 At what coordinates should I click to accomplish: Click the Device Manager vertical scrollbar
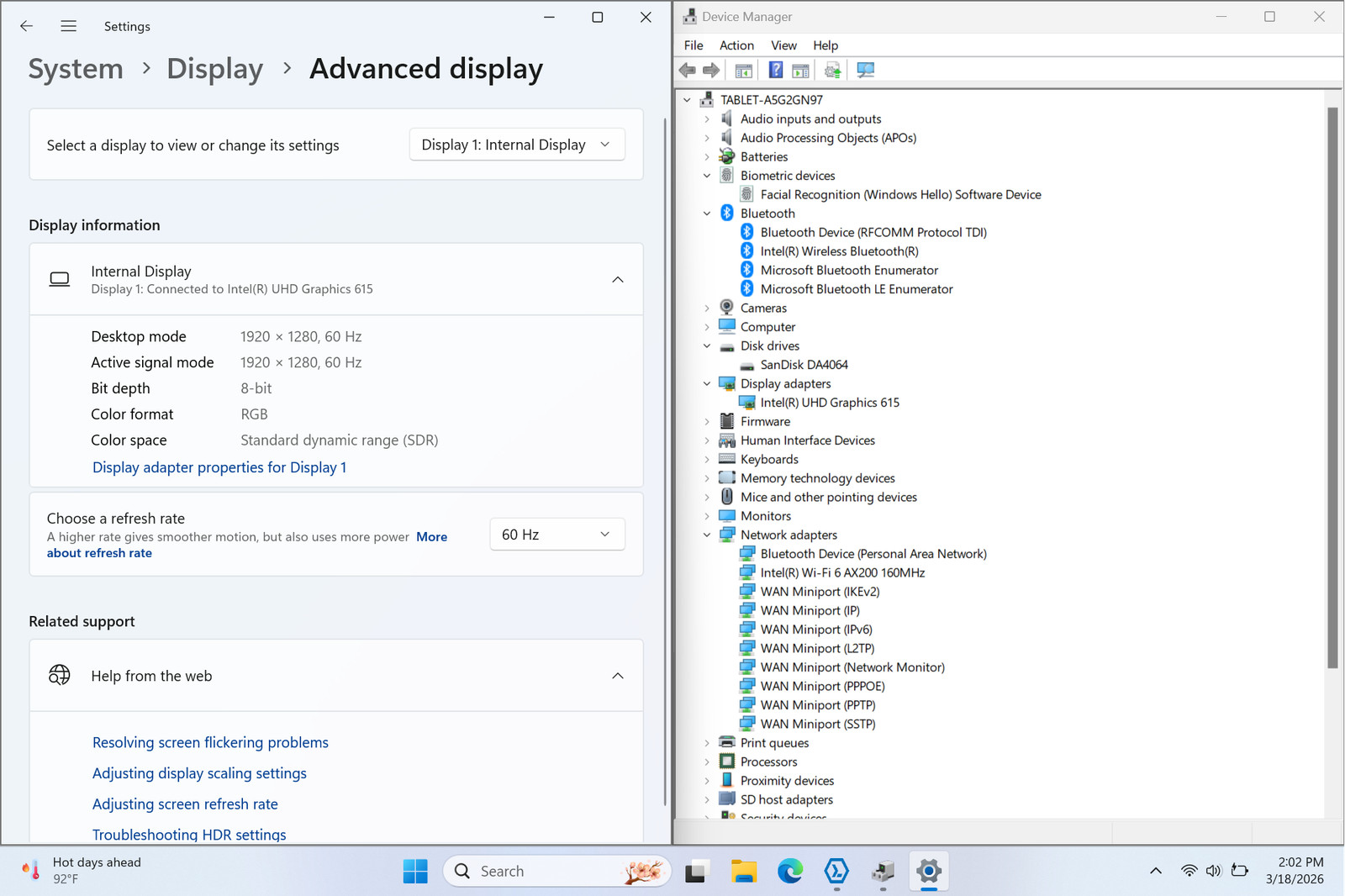click(x=1332, y=387)
